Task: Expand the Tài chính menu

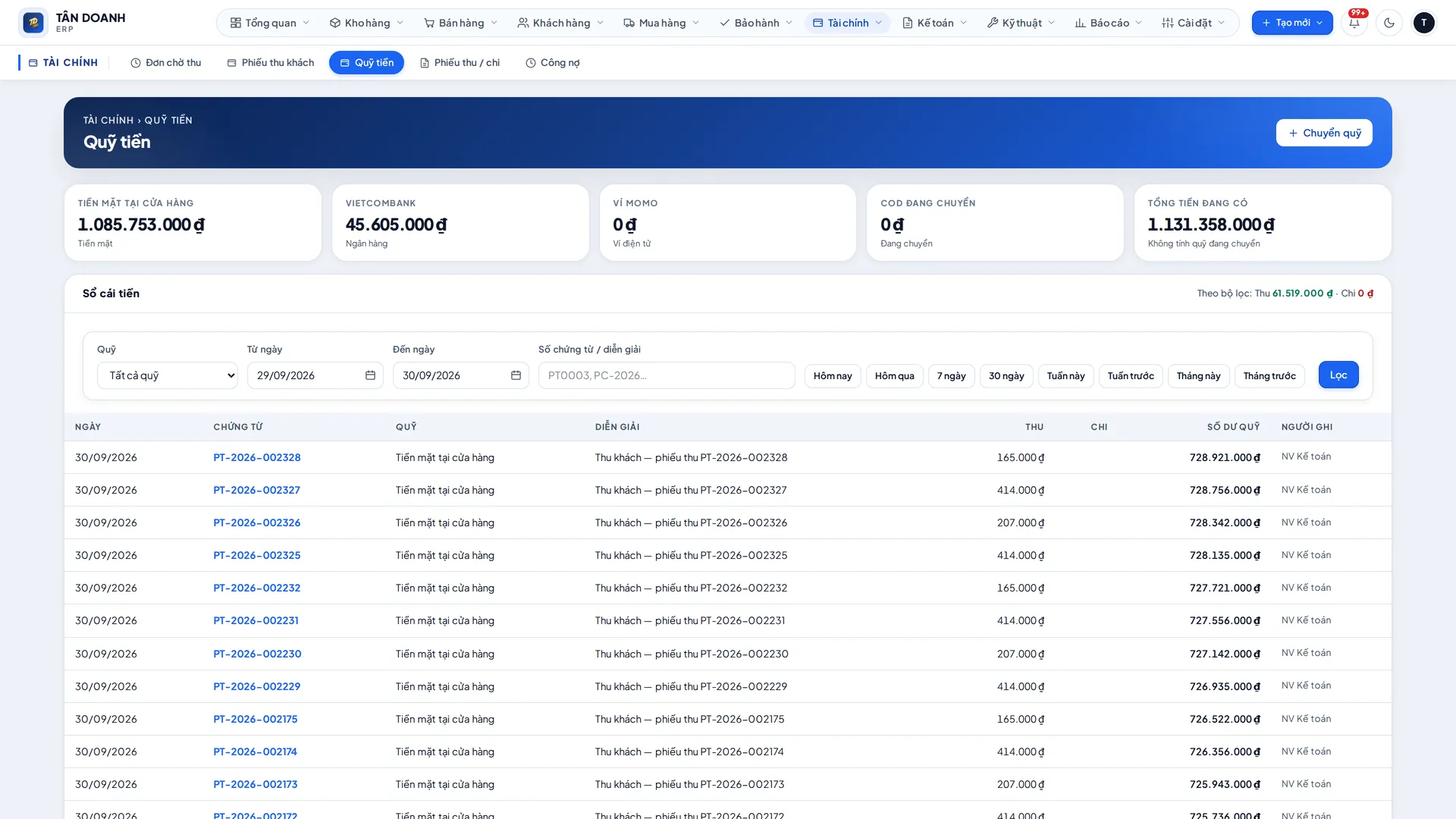Action: (x=847, y=23)
